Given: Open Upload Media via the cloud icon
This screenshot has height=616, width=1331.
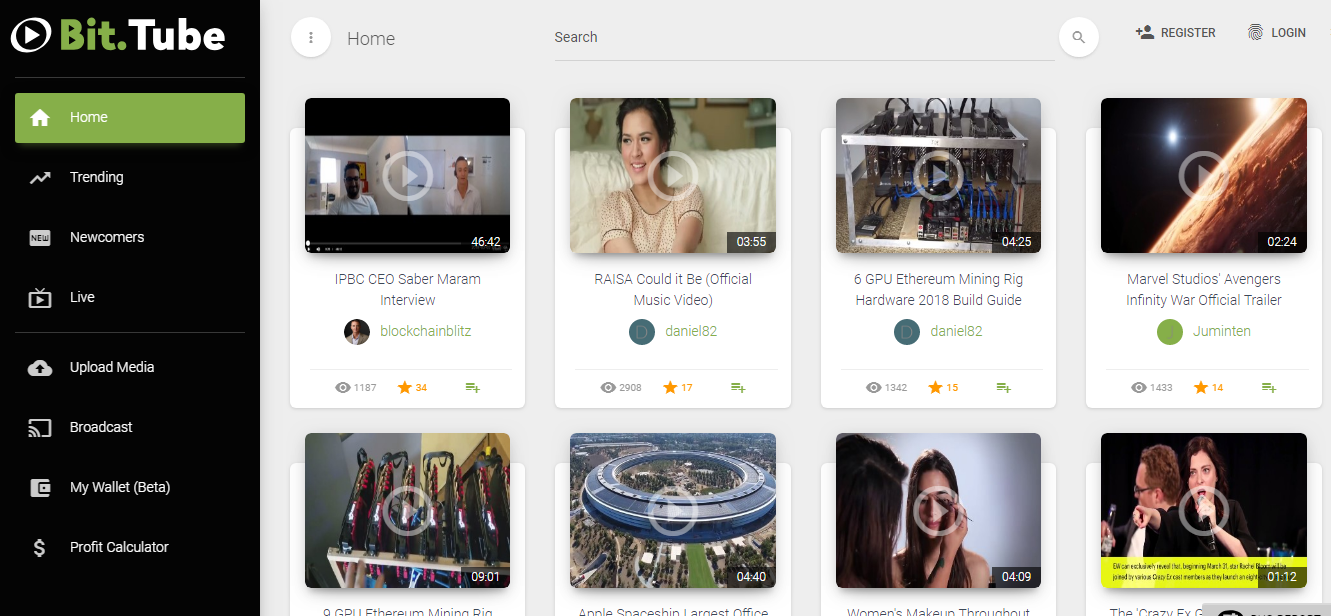Looking at the screenshot, I should pyautogui.click(x=40, y=367).
